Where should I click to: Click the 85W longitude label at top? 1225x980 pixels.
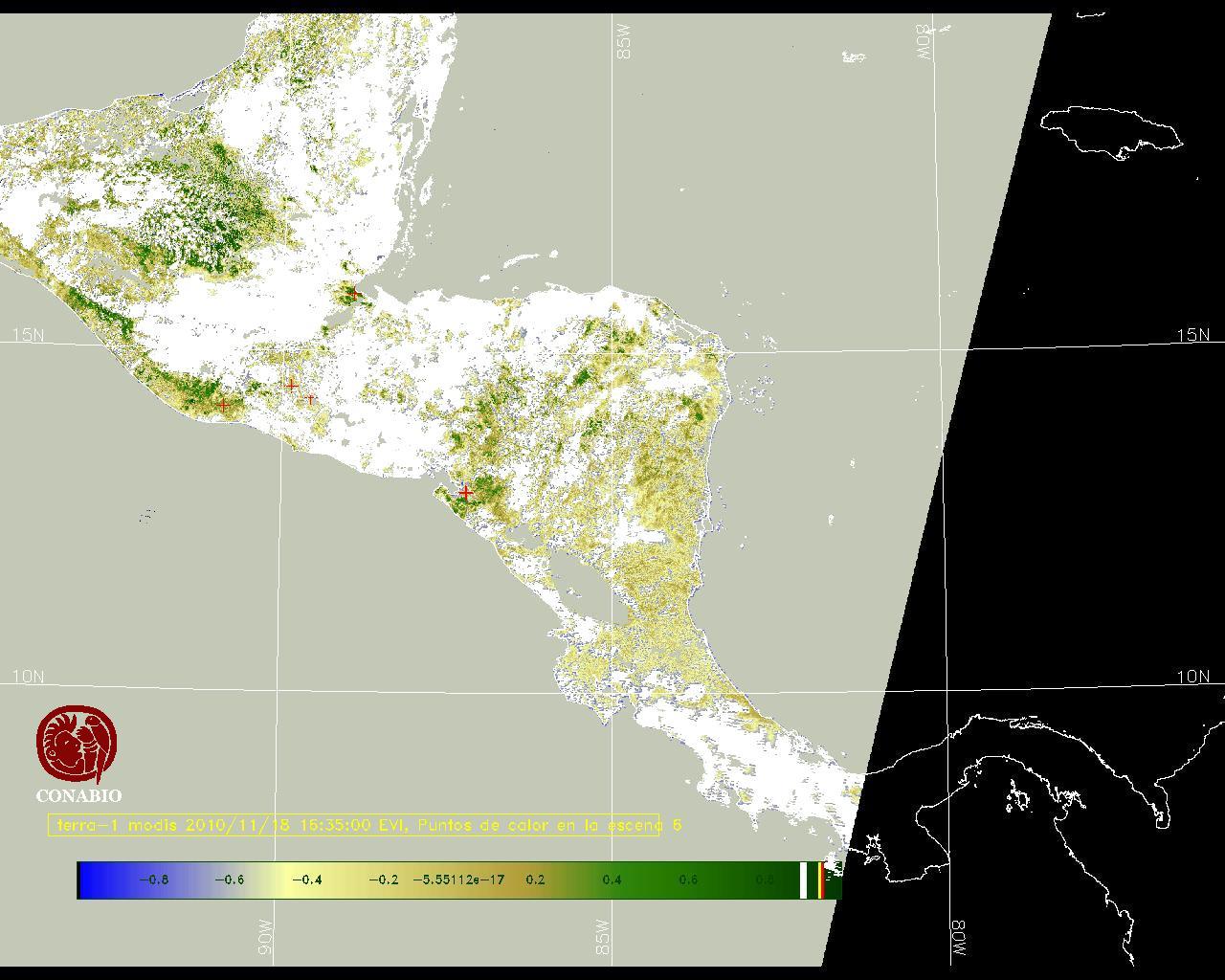(625, 42)
